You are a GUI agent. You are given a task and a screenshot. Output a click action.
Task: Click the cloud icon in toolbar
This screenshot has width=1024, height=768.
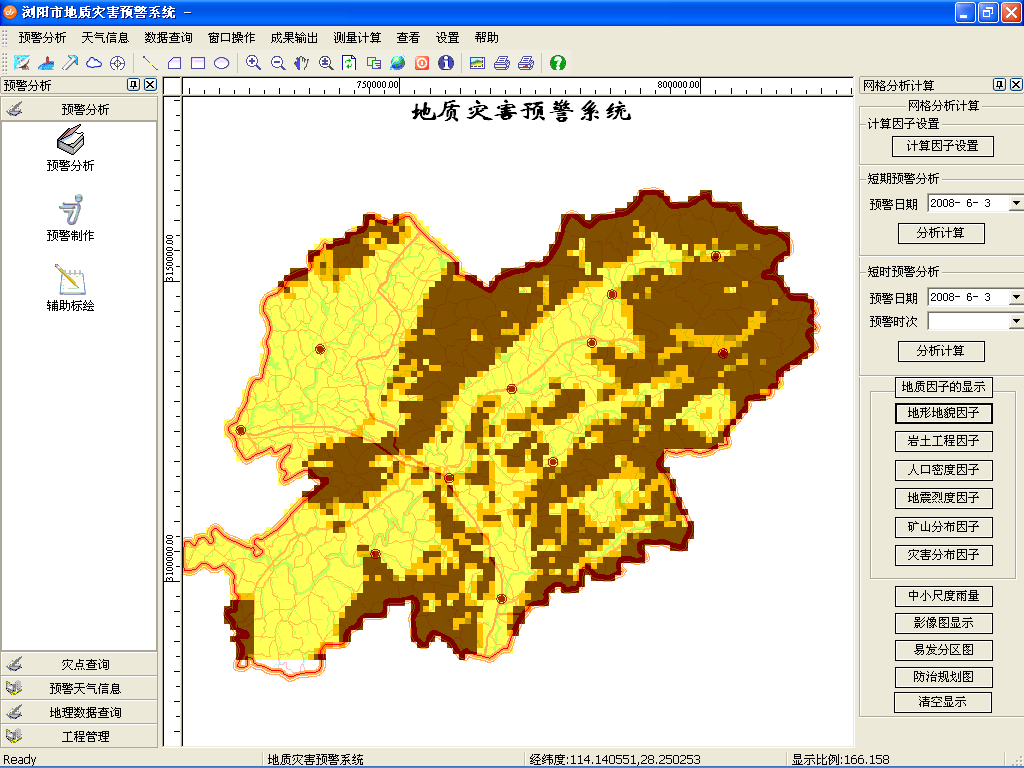point(94,62)
